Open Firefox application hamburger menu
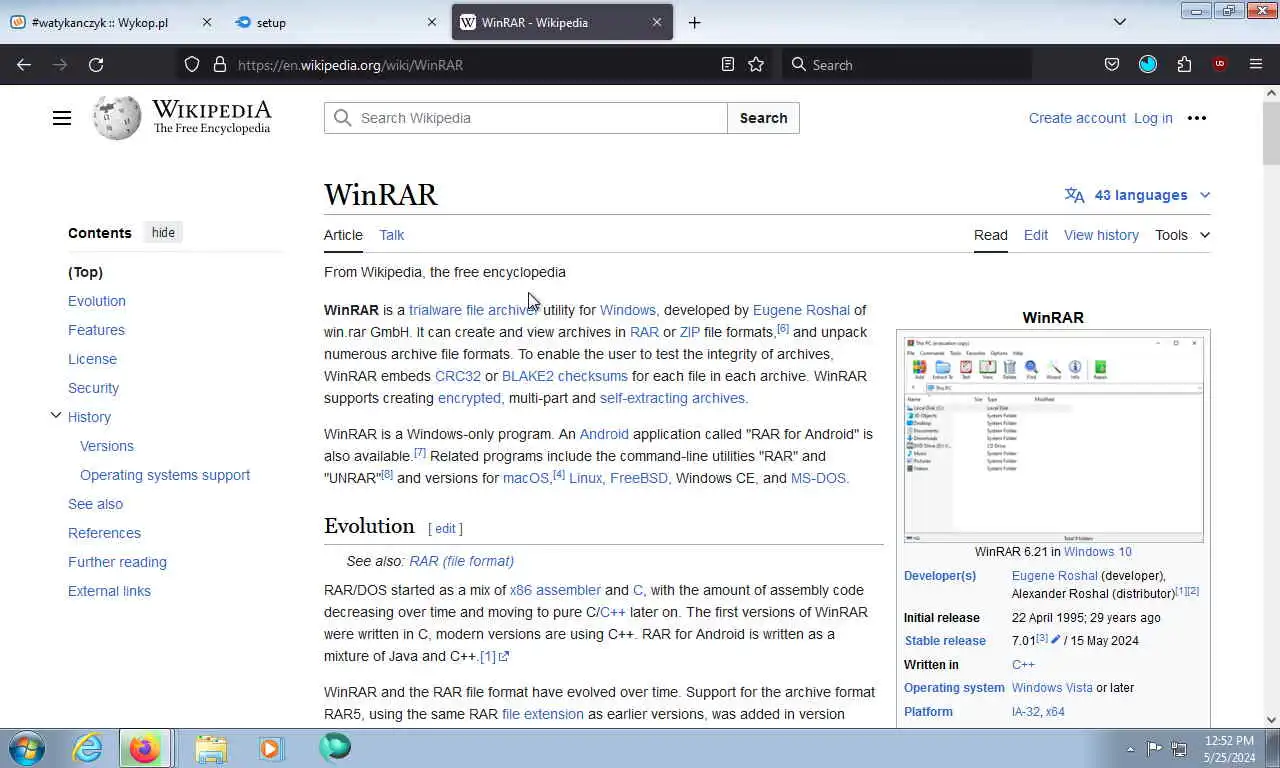Viewport: 1280px width, 768px height. click(x=1256, y=64)
